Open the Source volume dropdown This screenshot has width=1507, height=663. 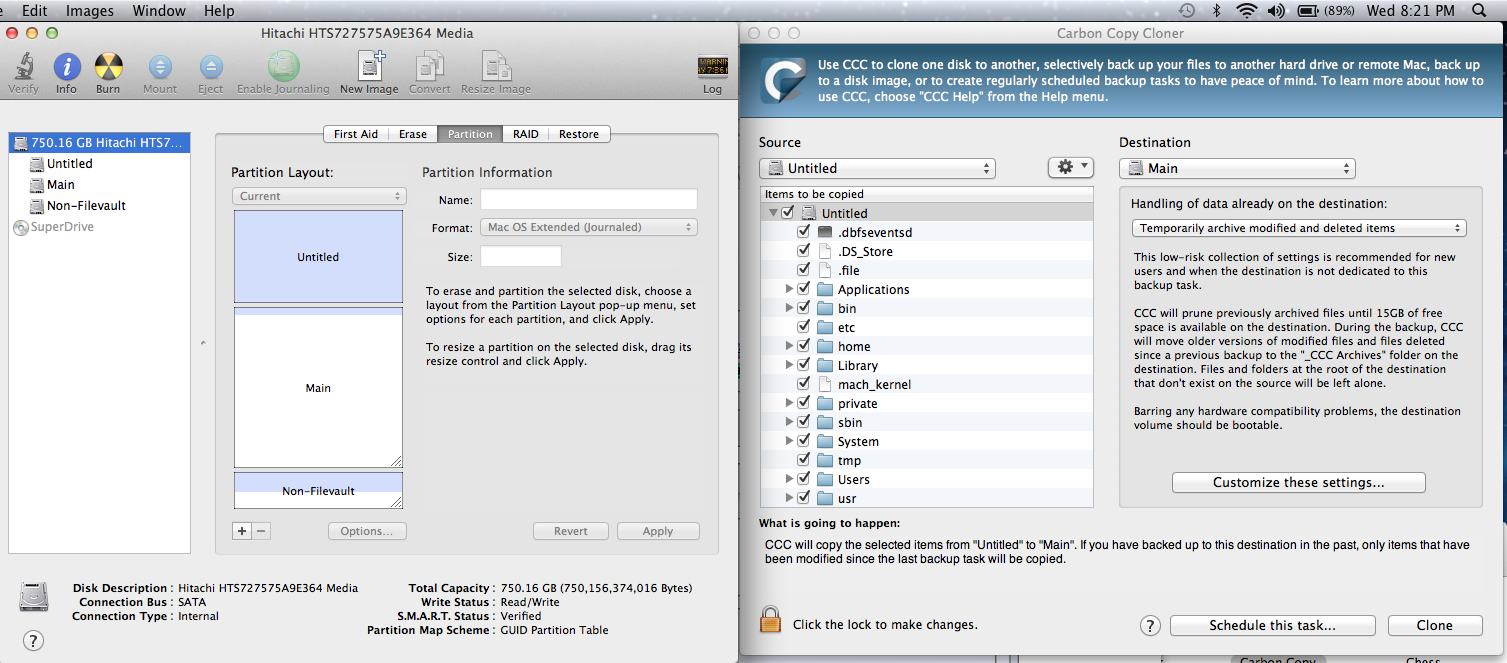877,168
